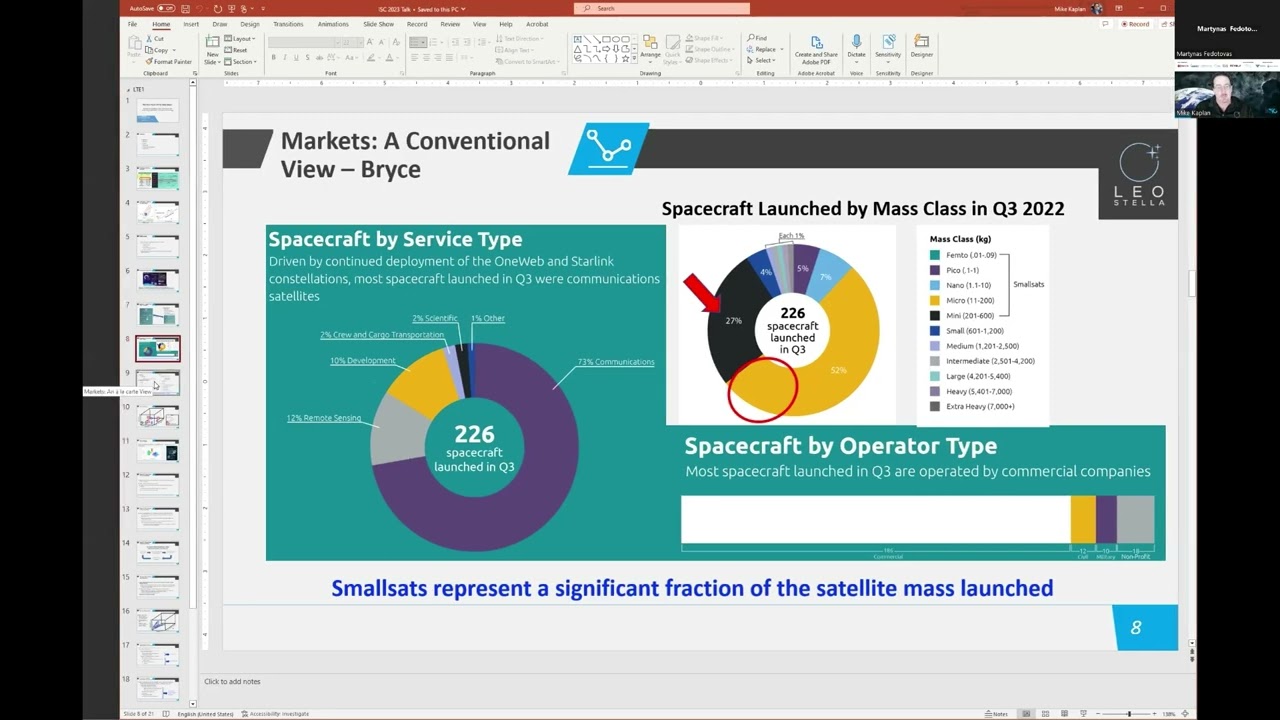The height and width of the screenshot is (720, 1280).
Task: Click the Search box in title bar
Action: (x=662, y=8)
